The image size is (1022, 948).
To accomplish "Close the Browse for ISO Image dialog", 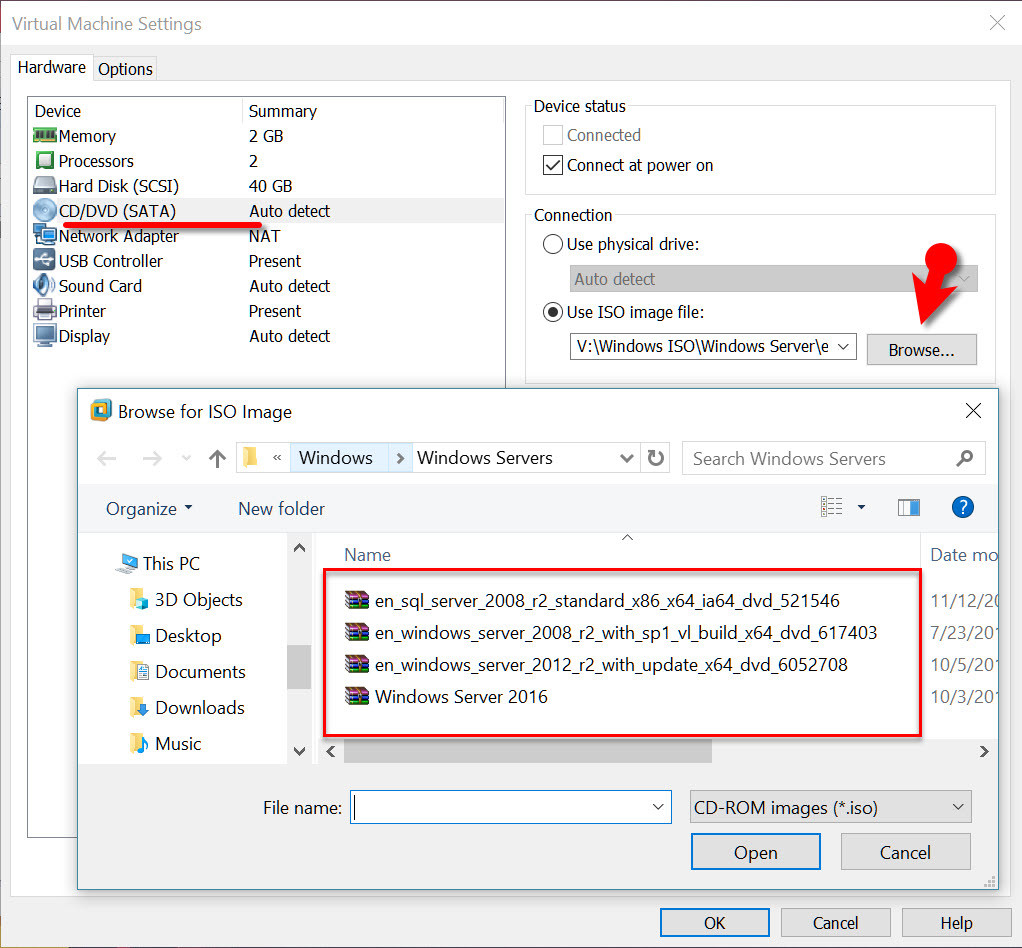I will point(973,411).
